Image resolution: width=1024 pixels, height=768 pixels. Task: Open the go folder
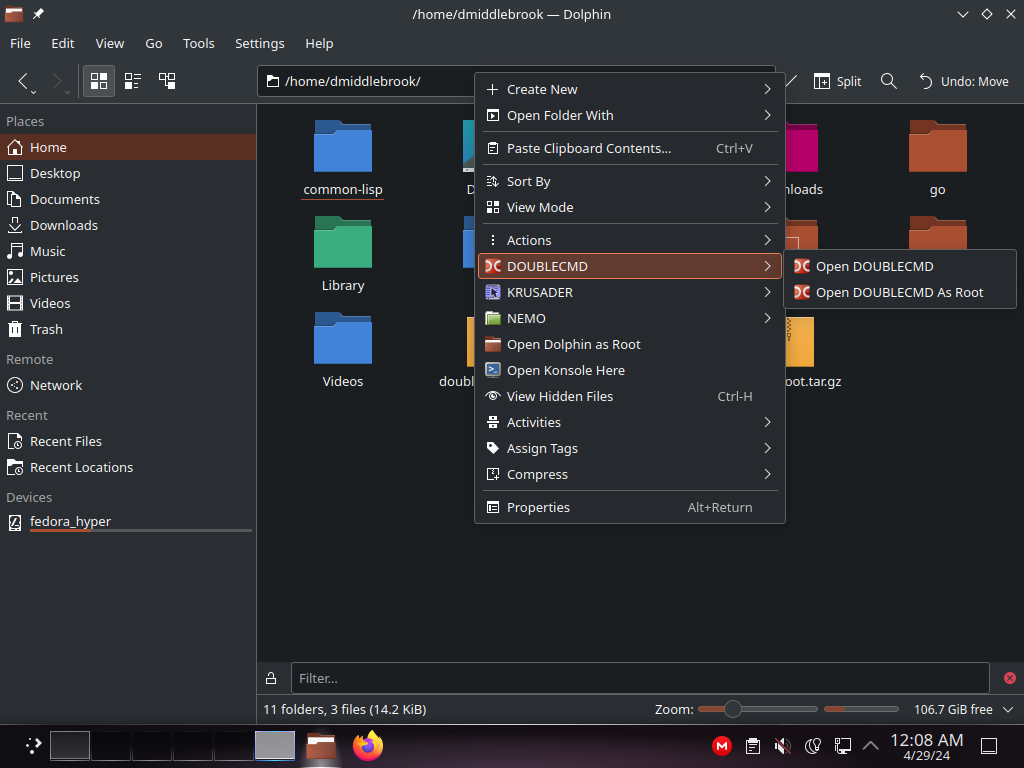point(937,159)
